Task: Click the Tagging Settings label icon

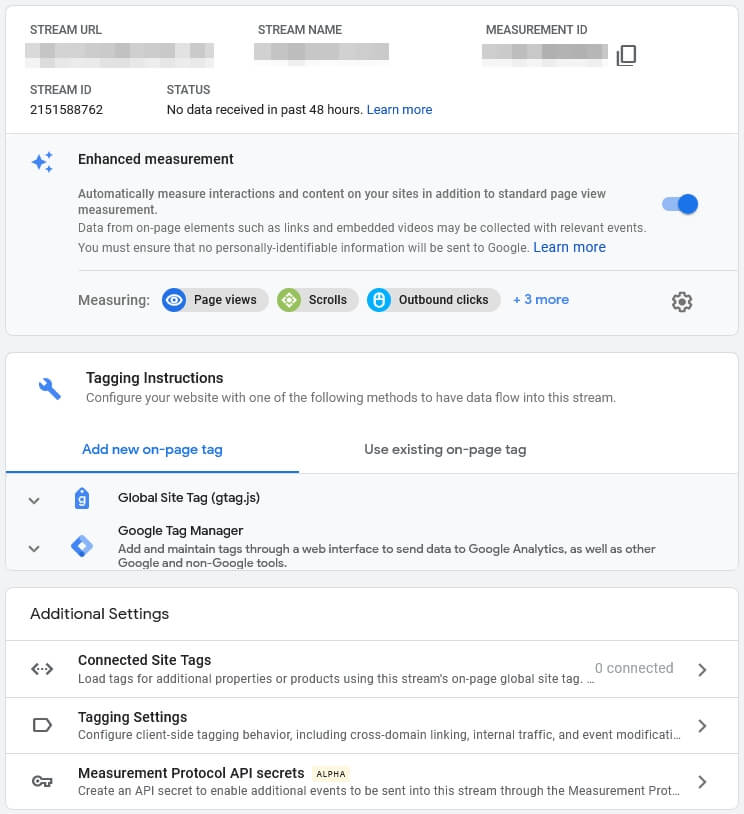Action: pyautogui.click(x=42, y=725)
